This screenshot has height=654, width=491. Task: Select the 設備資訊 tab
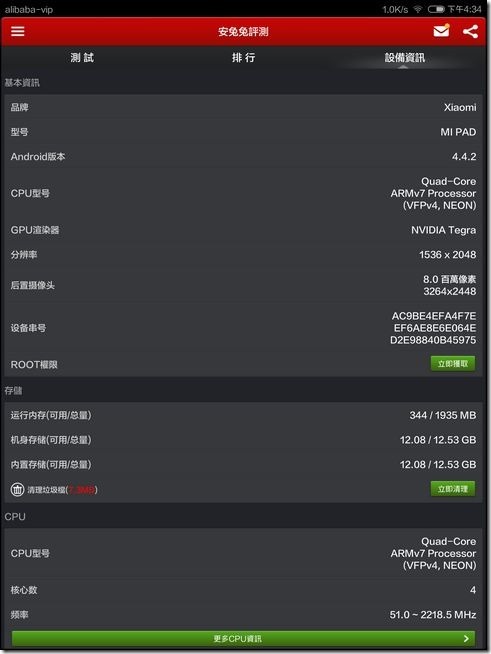pyautogui.click(x=405, y=58)
